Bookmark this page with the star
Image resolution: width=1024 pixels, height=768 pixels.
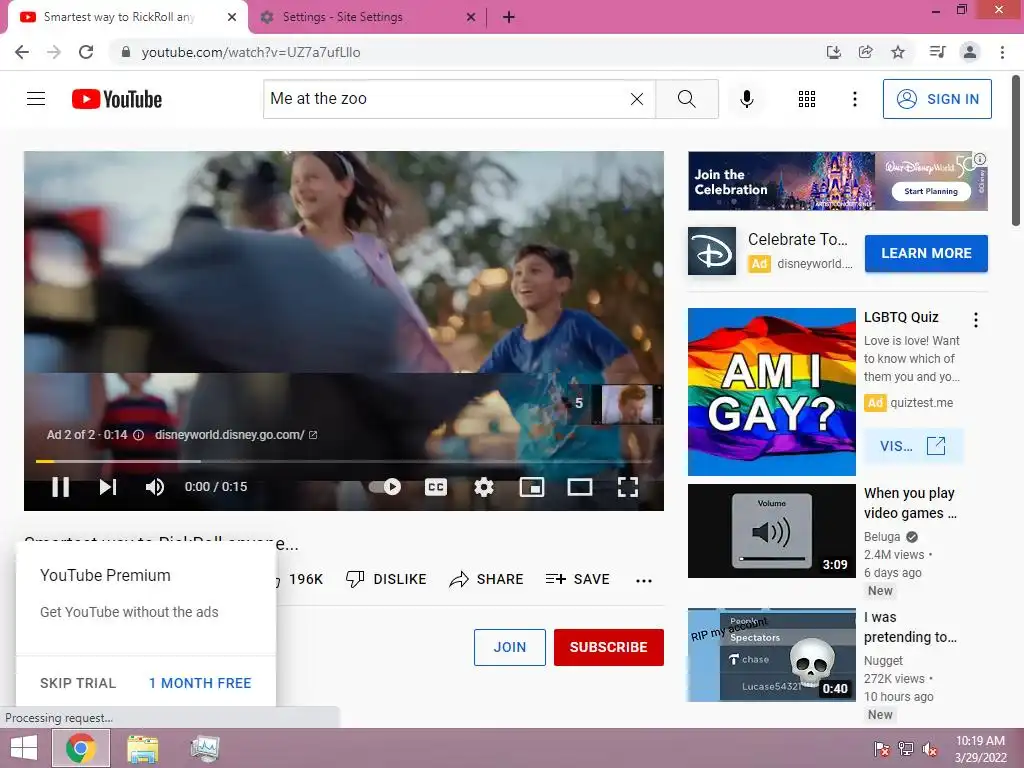pos(898,52)
